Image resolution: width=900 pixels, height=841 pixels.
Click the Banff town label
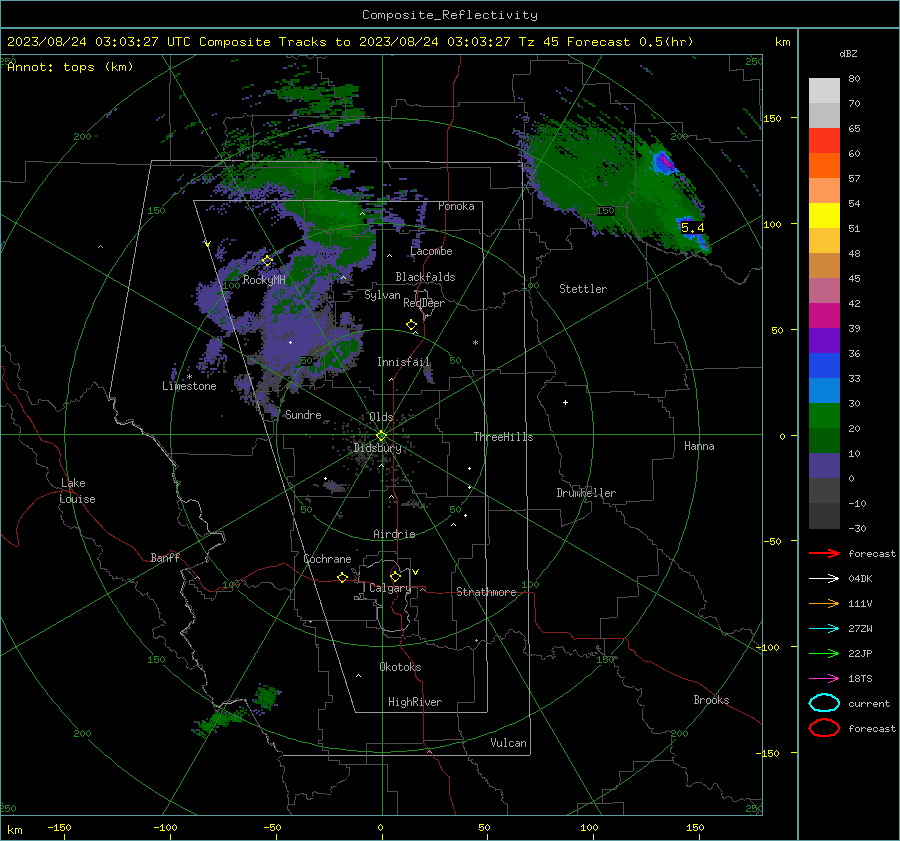click(x=165, y=557)
